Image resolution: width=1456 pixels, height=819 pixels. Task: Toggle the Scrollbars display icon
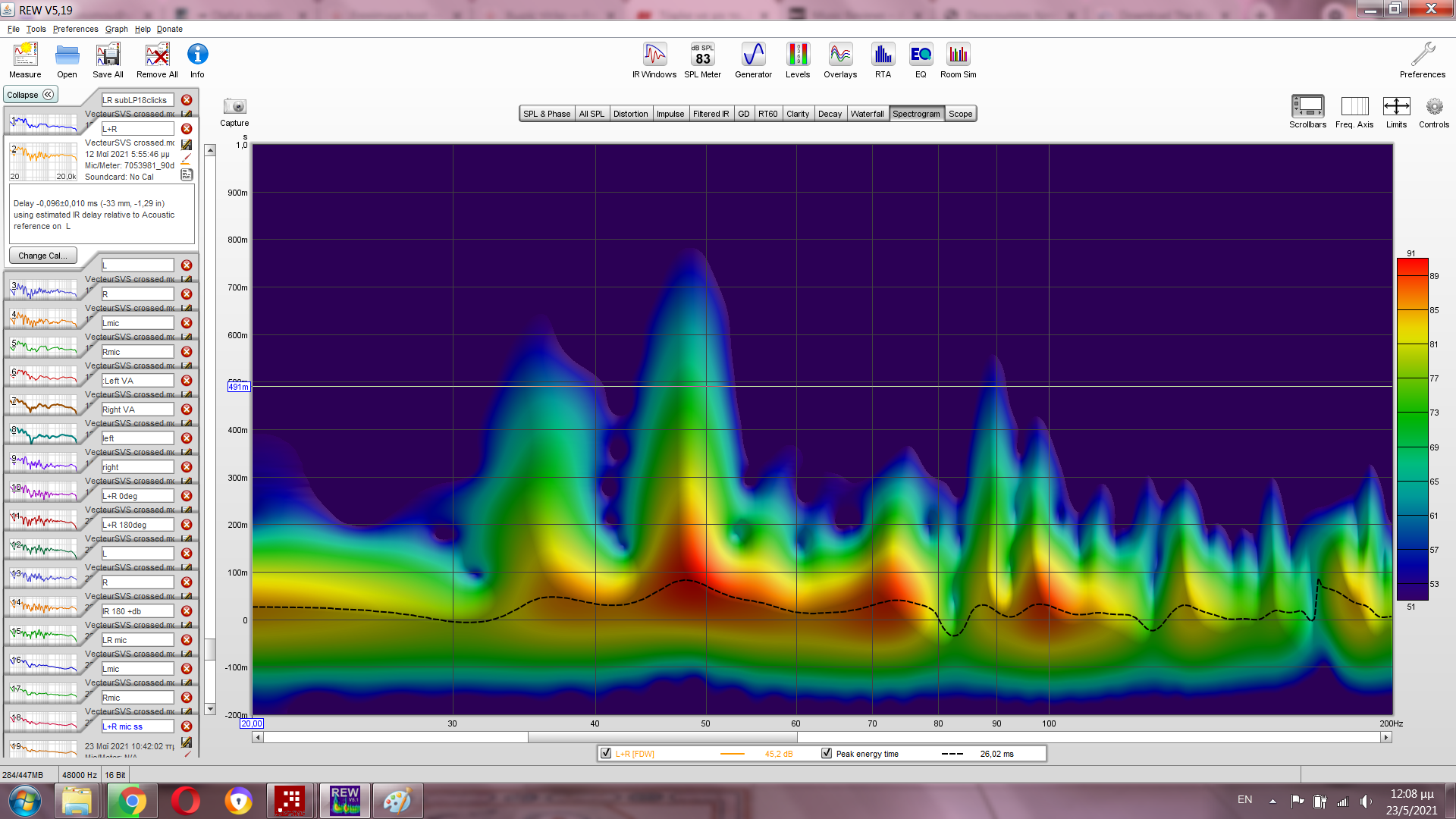click(x=1307, y=107)
